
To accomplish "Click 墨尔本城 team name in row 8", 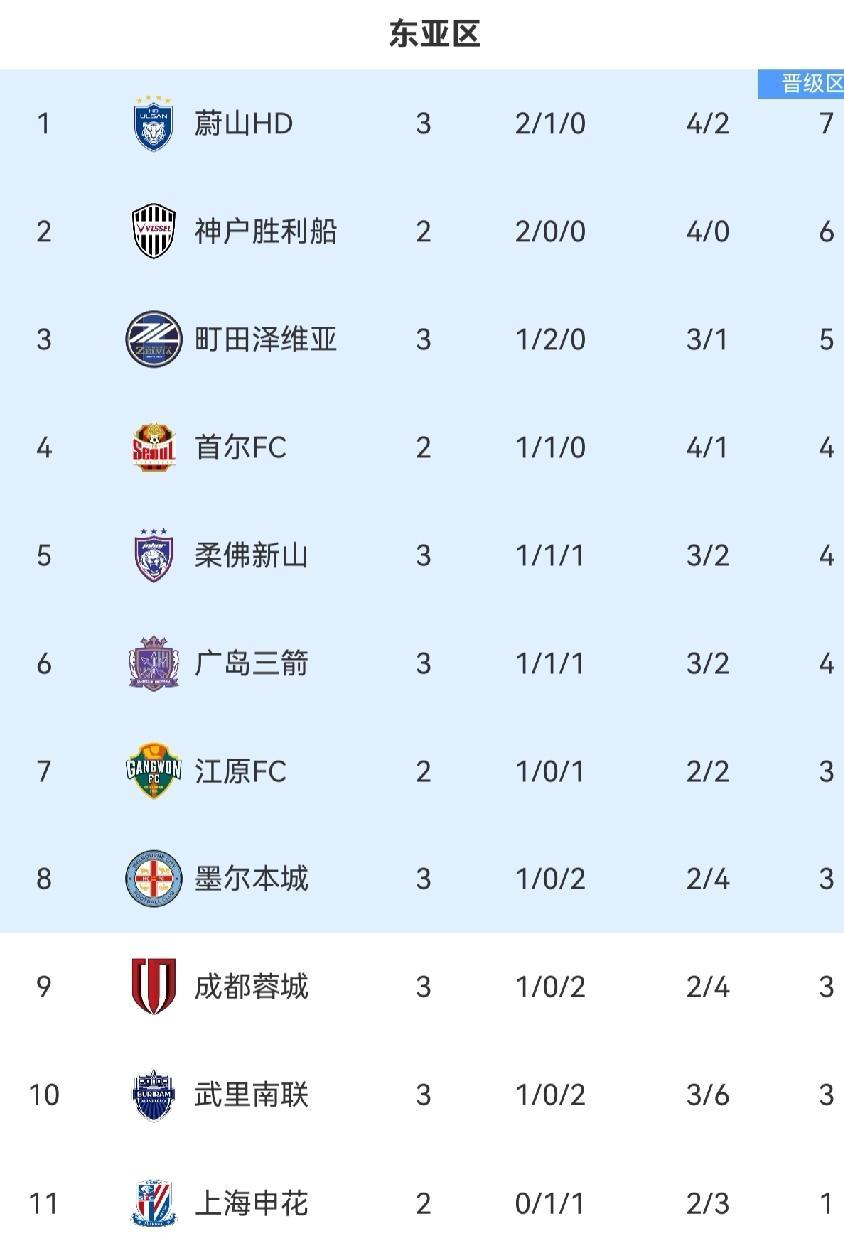I will [x=251, y=880].
